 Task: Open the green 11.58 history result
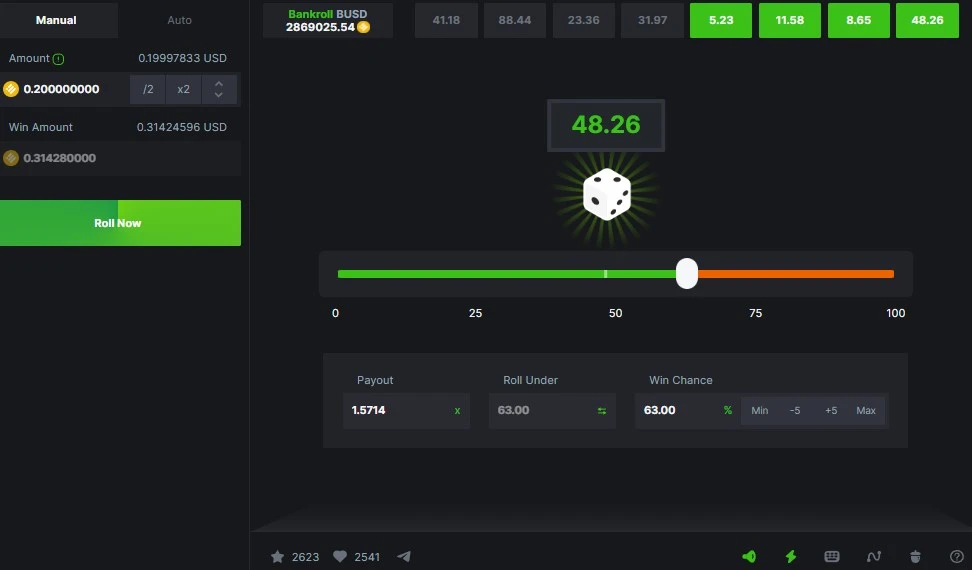click(790, 20)
